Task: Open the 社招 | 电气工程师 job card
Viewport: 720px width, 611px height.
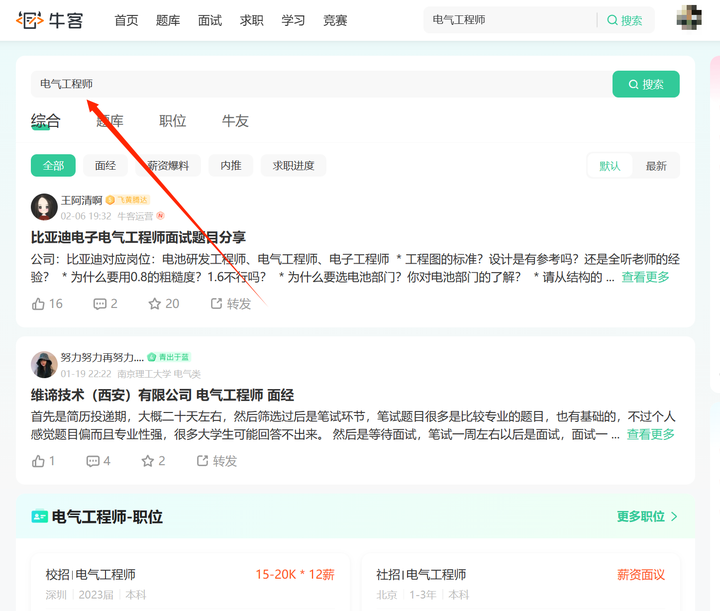Action: pyautogui.click(x=521, y=583)
